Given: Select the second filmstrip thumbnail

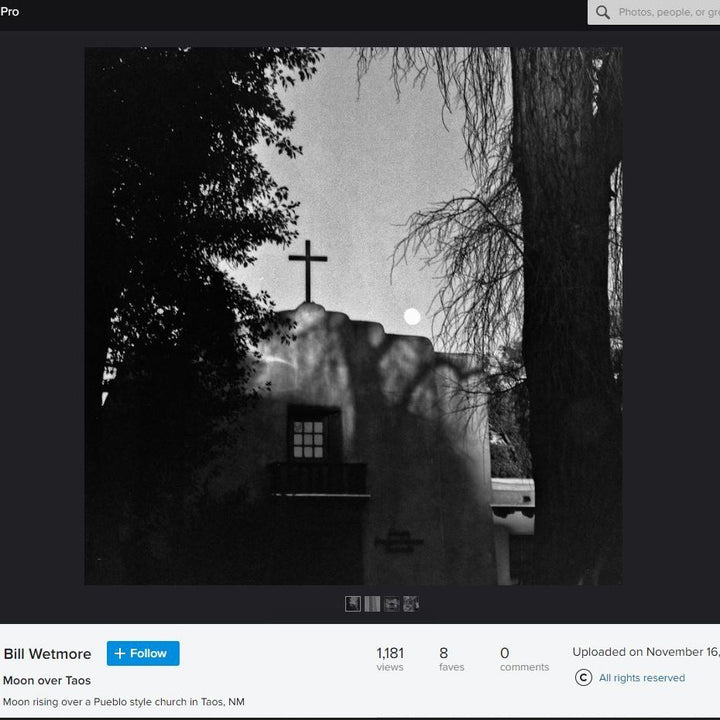Looking at the screenshot, I should tap(372, 604).
